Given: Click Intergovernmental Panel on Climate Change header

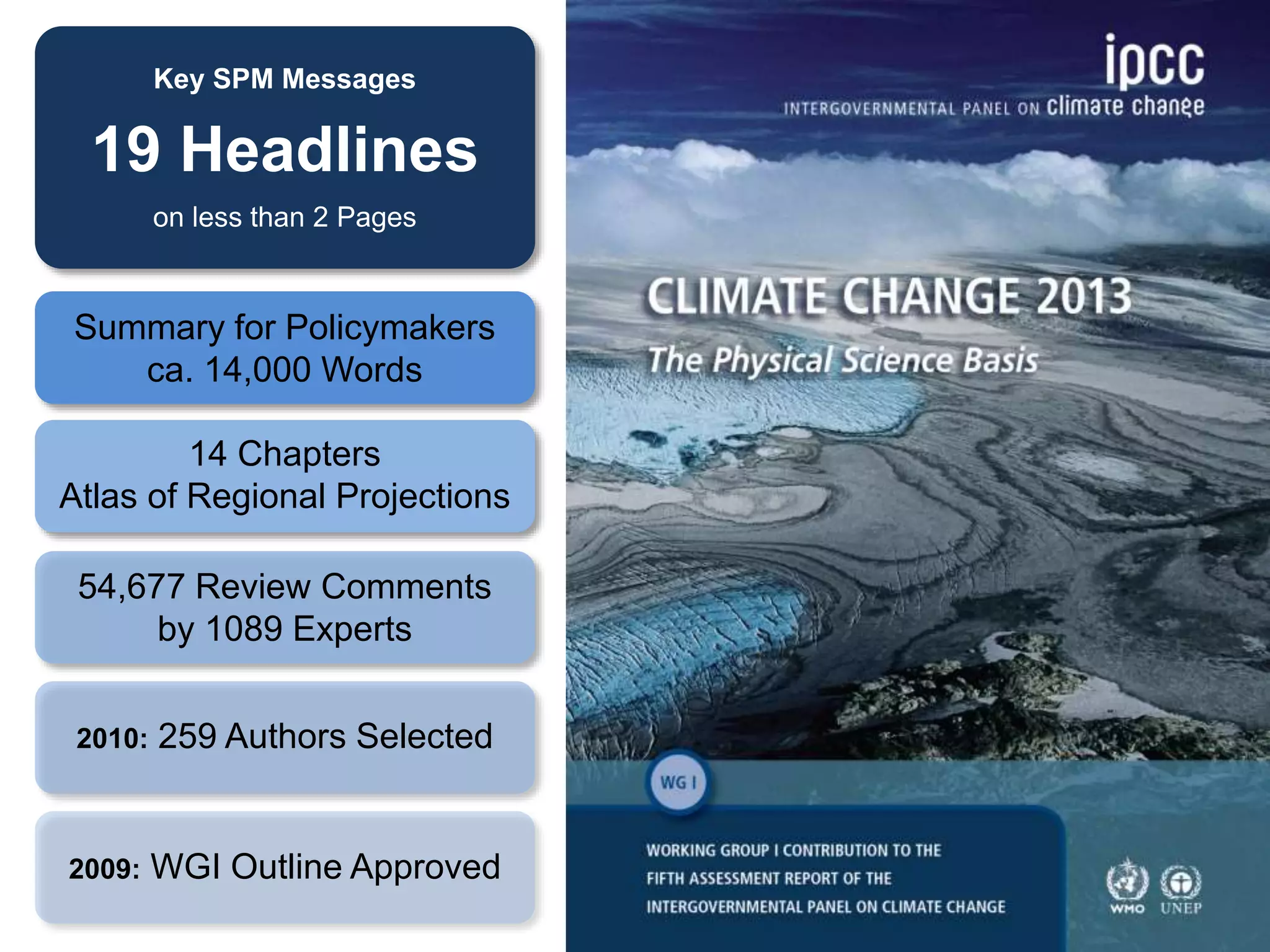Looking at the screenshot, I should coord(993,108).
